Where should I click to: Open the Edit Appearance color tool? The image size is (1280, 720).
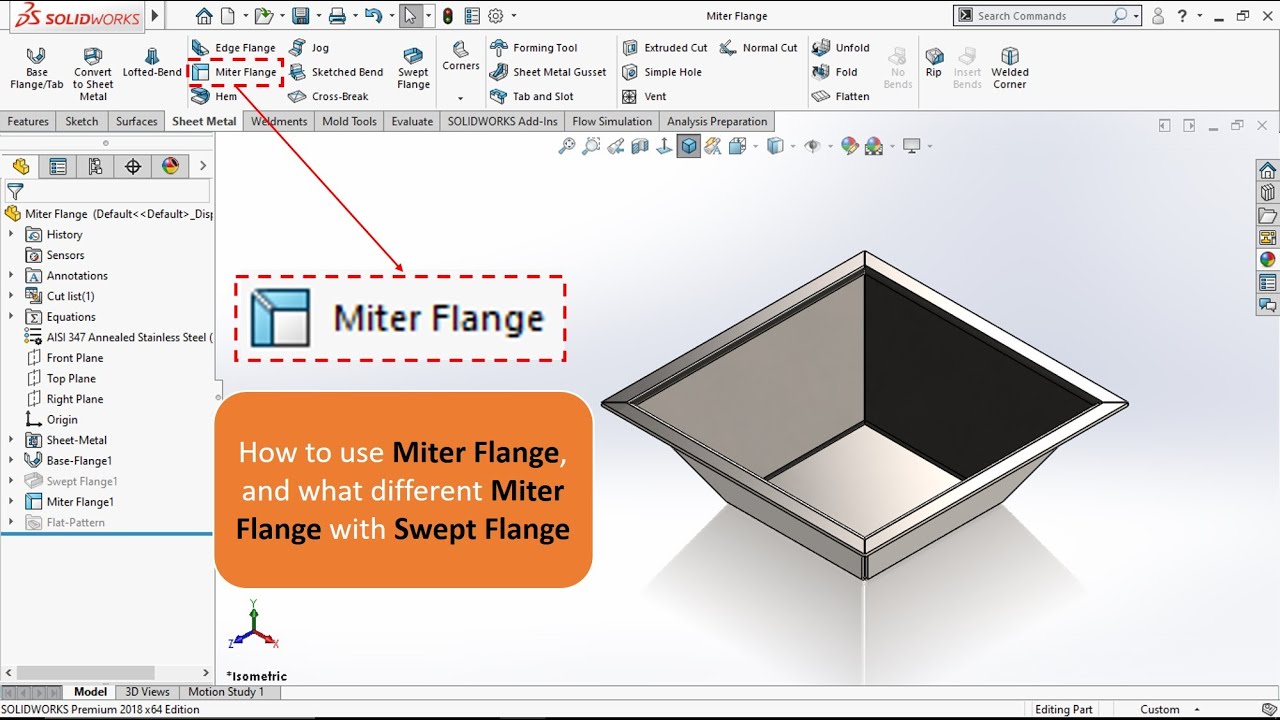[x=849, y=146]
